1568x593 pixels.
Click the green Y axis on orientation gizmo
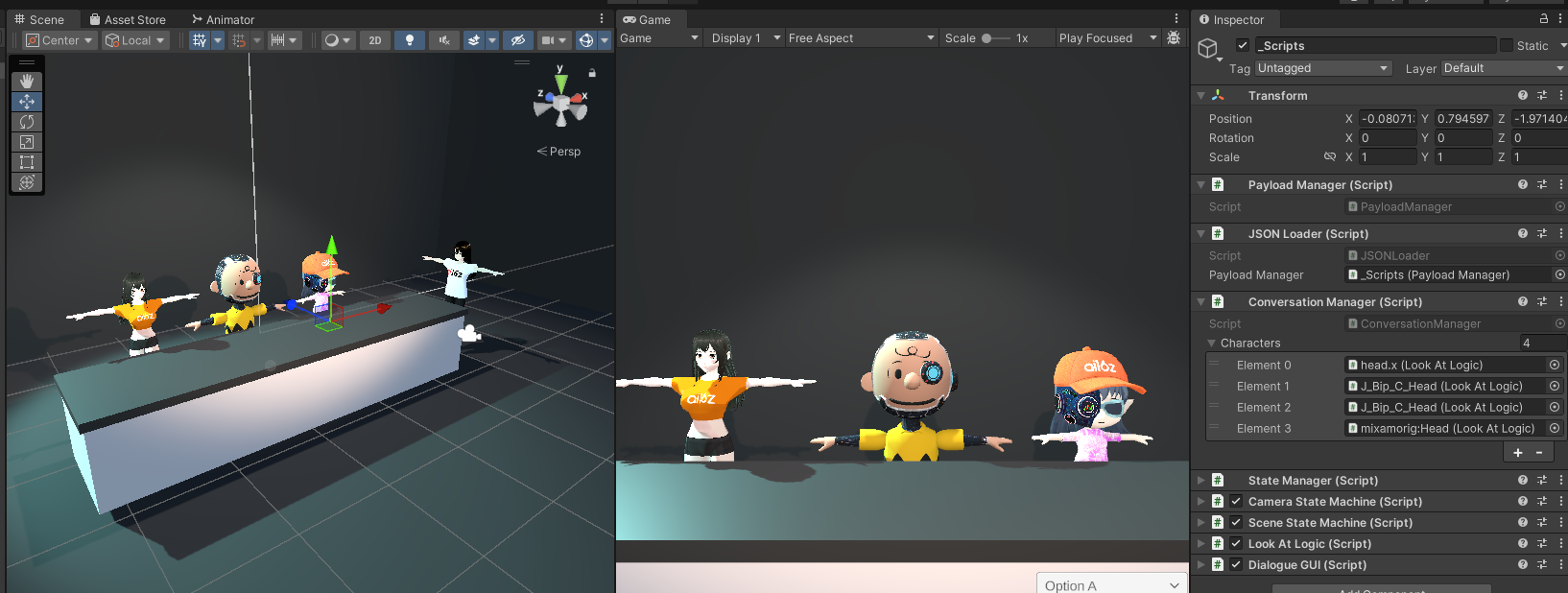pyautogui.click(x=560, y=83)
